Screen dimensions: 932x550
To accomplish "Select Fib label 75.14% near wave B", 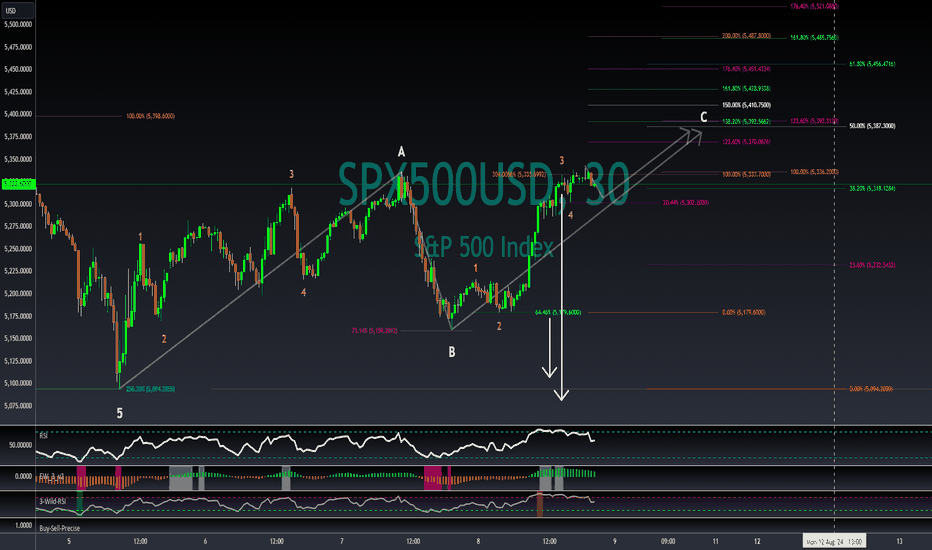I will [374, 331].
